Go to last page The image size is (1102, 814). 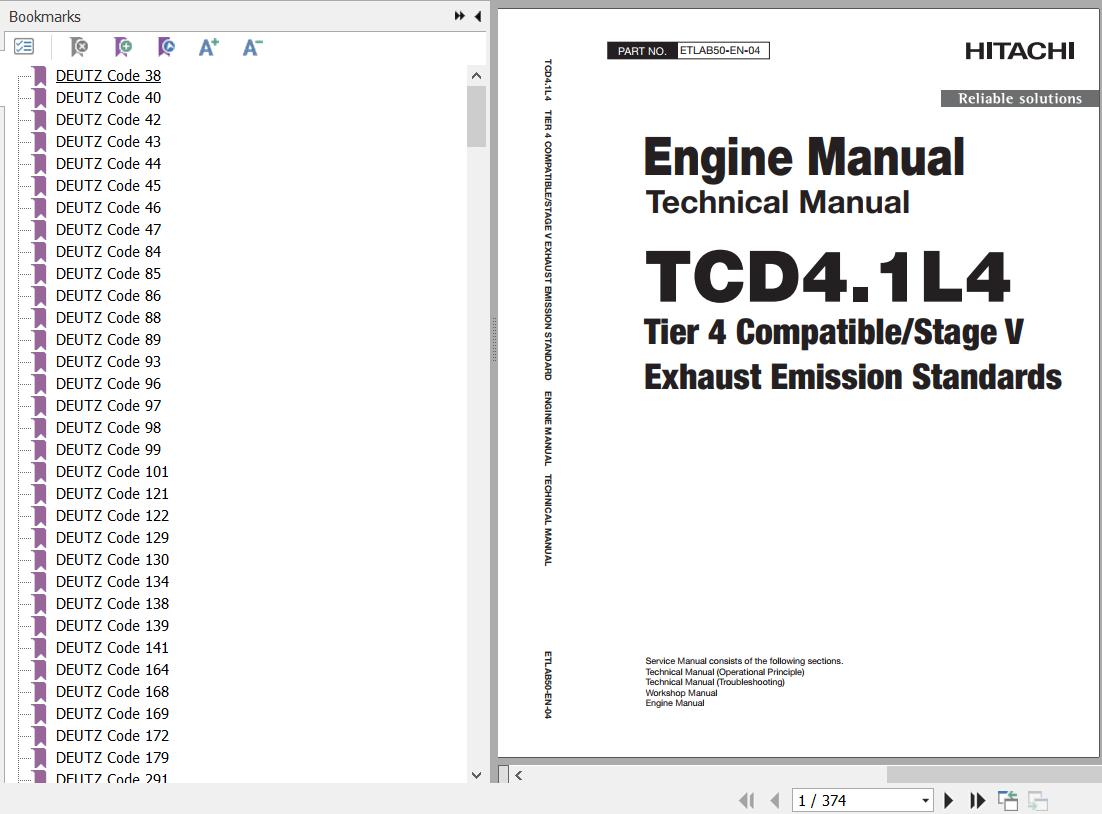click(x=977, y=800)
